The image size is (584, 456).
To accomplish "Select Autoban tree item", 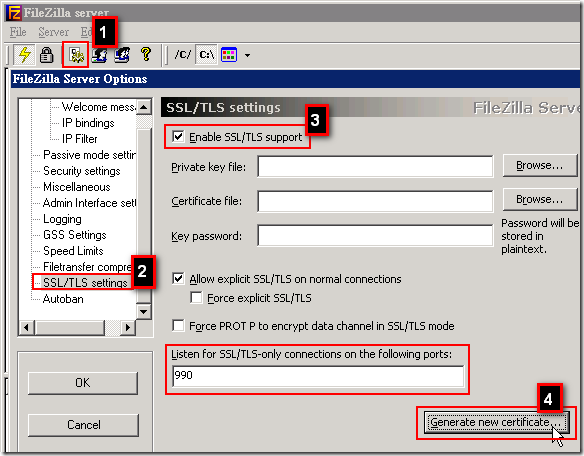I will [x=63, y=299].
